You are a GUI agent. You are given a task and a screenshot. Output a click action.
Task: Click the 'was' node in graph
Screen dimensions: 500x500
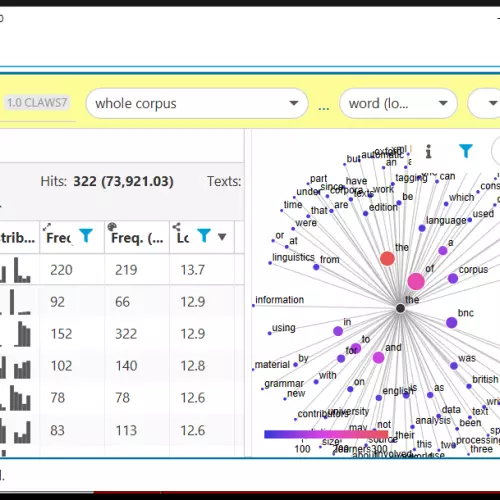tap(454, 366)
